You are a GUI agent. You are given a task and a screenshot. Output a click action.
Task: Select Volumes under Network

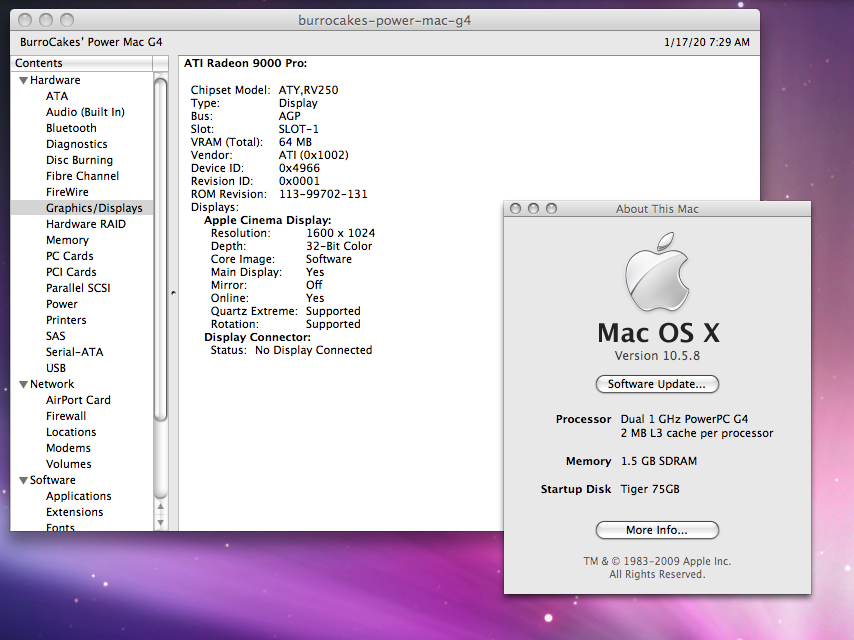tap(69, 464)
